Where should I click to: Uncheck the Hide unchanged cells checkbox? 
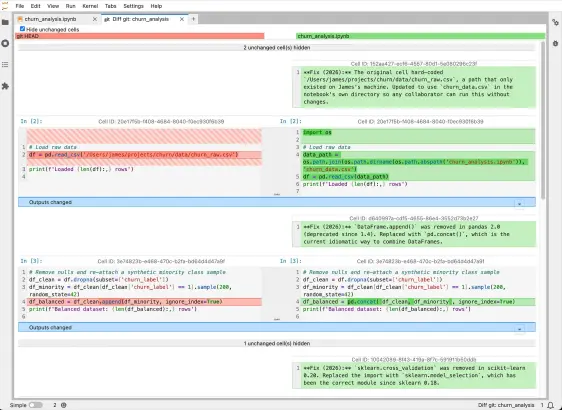pyautogui.click(x=23, y=29)
